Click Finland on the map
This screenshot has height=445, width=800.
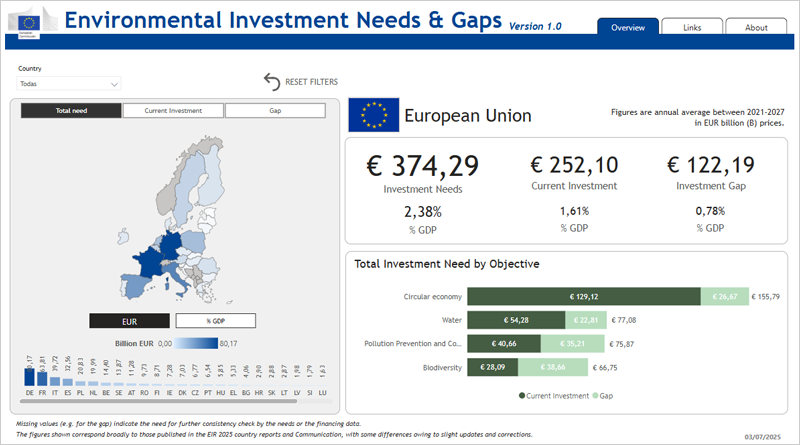[211, 179]
